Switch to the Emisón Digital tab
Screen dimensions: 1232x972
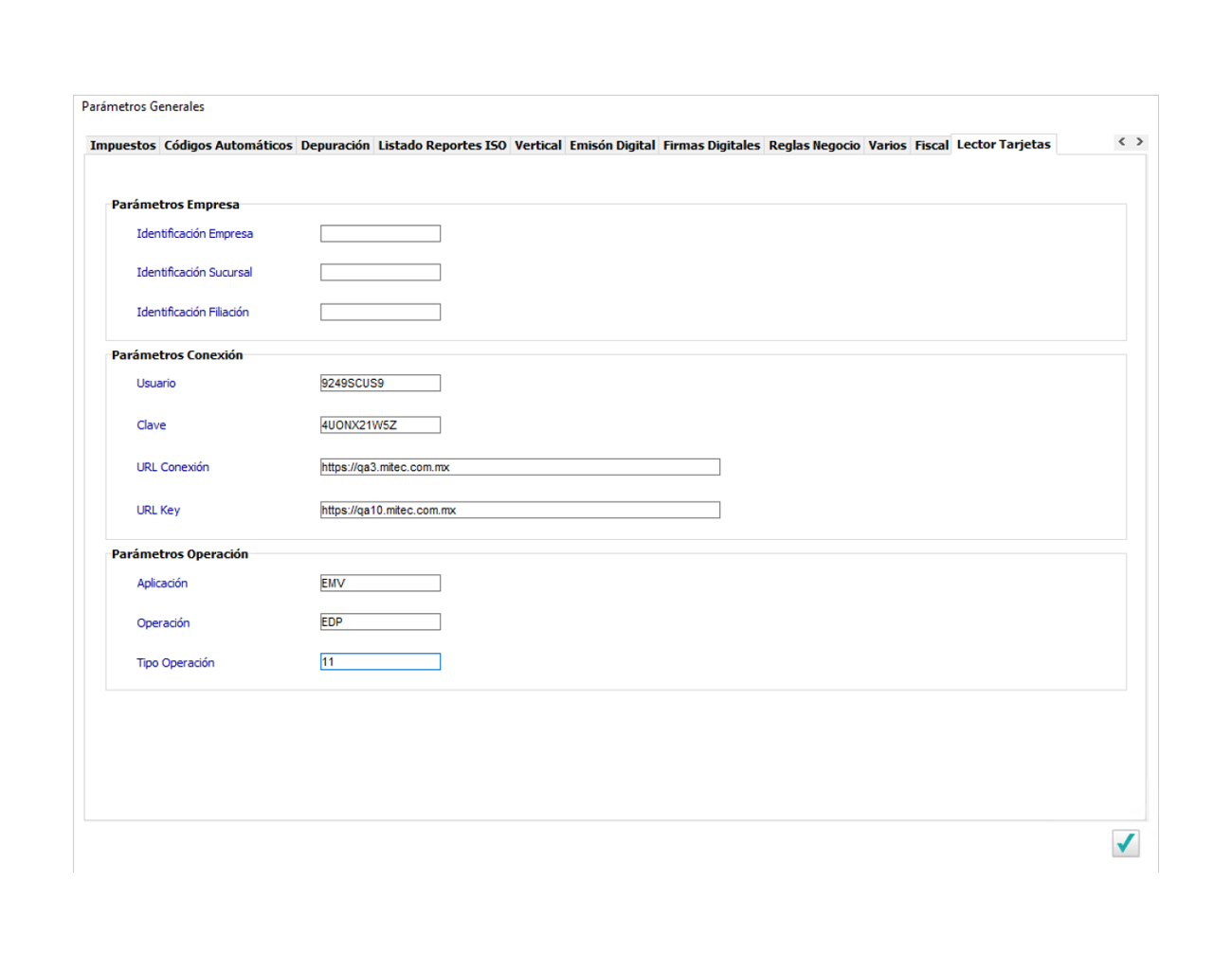(612, 146)
